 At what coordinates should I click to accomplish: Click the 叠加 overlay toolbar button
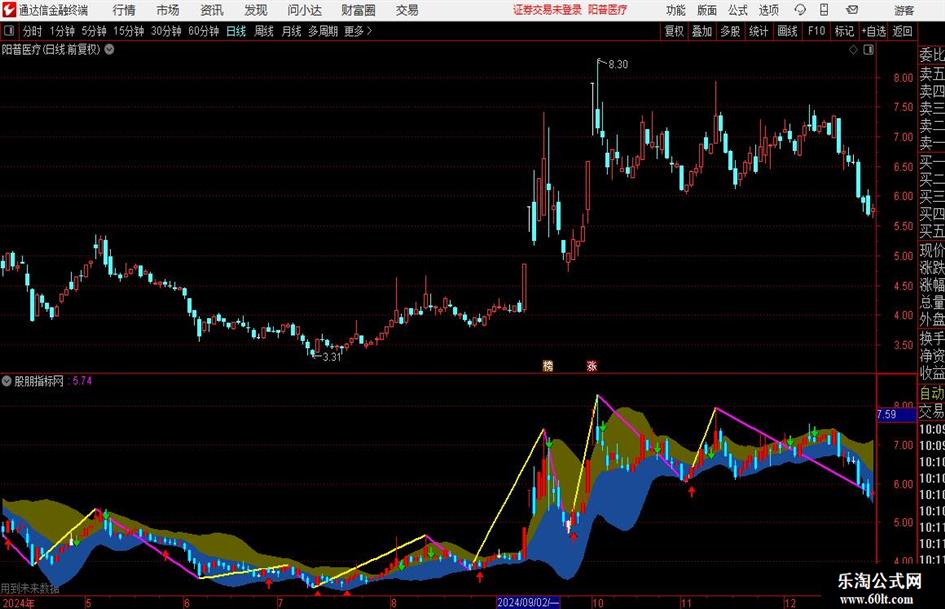coord(702,31)
